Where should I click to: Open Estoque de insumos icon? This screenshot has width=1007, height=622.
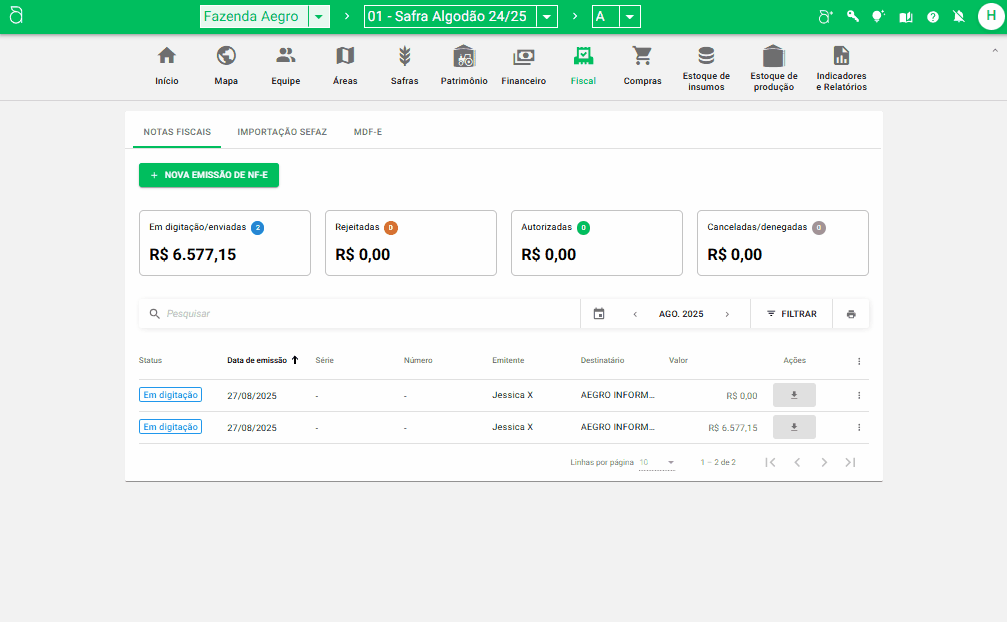pyautogui.click(x=706, y=56)
